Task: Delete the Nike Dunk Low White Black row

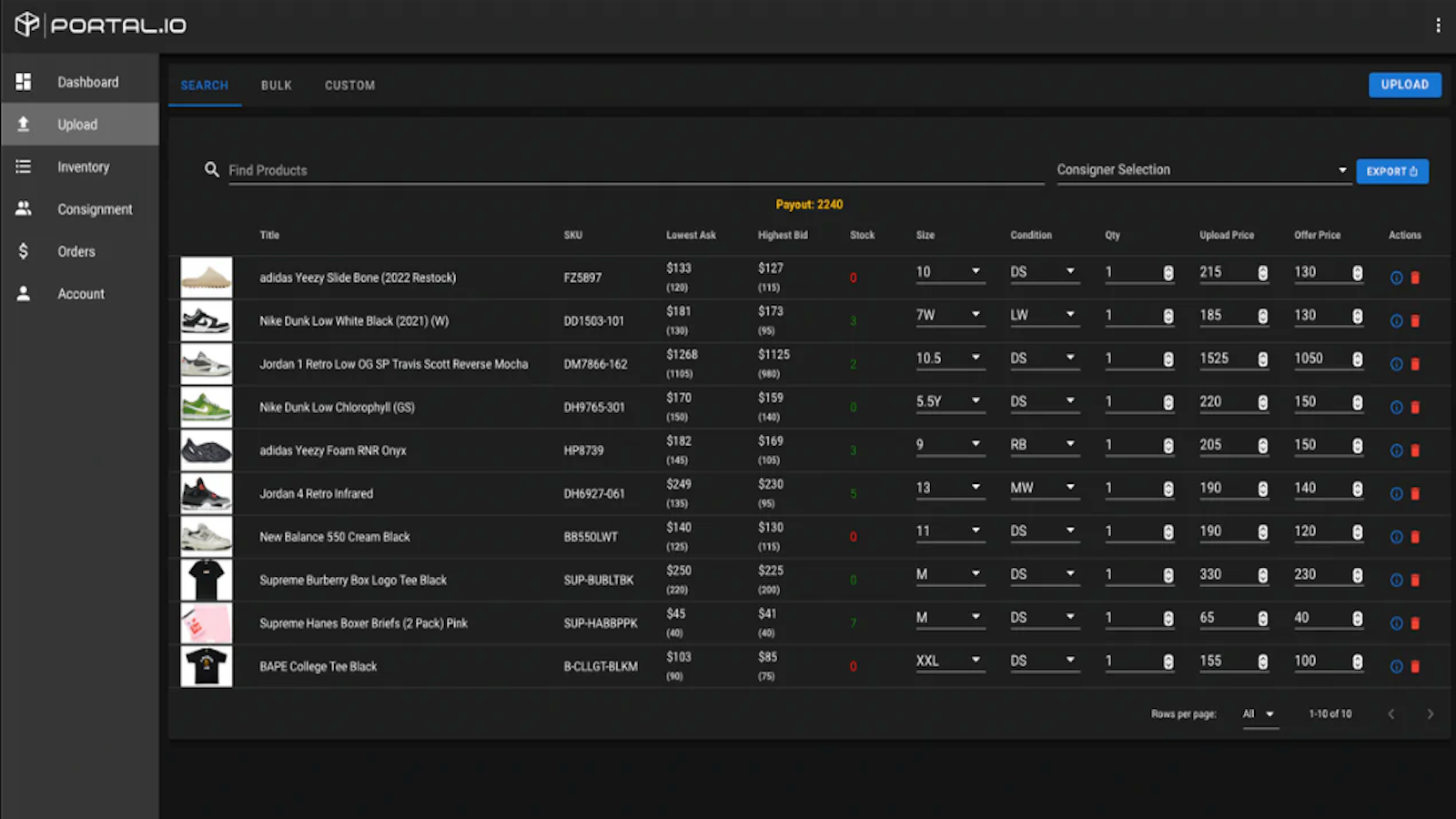Action: pyautogui.click(x=1415, y=321)
